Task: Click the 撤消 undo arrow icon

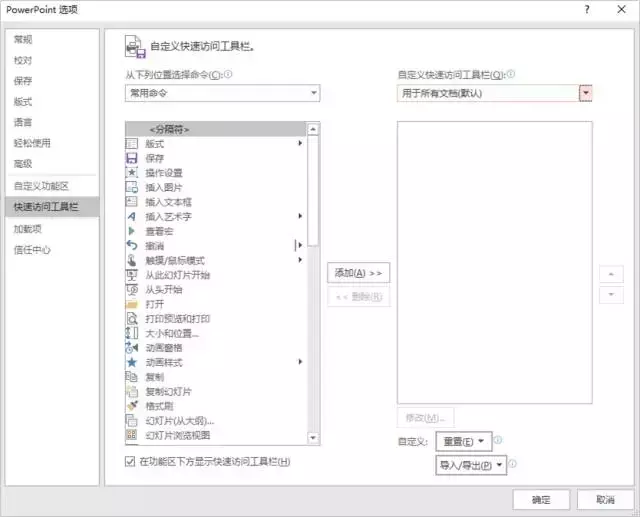Action: click(131, 246)
